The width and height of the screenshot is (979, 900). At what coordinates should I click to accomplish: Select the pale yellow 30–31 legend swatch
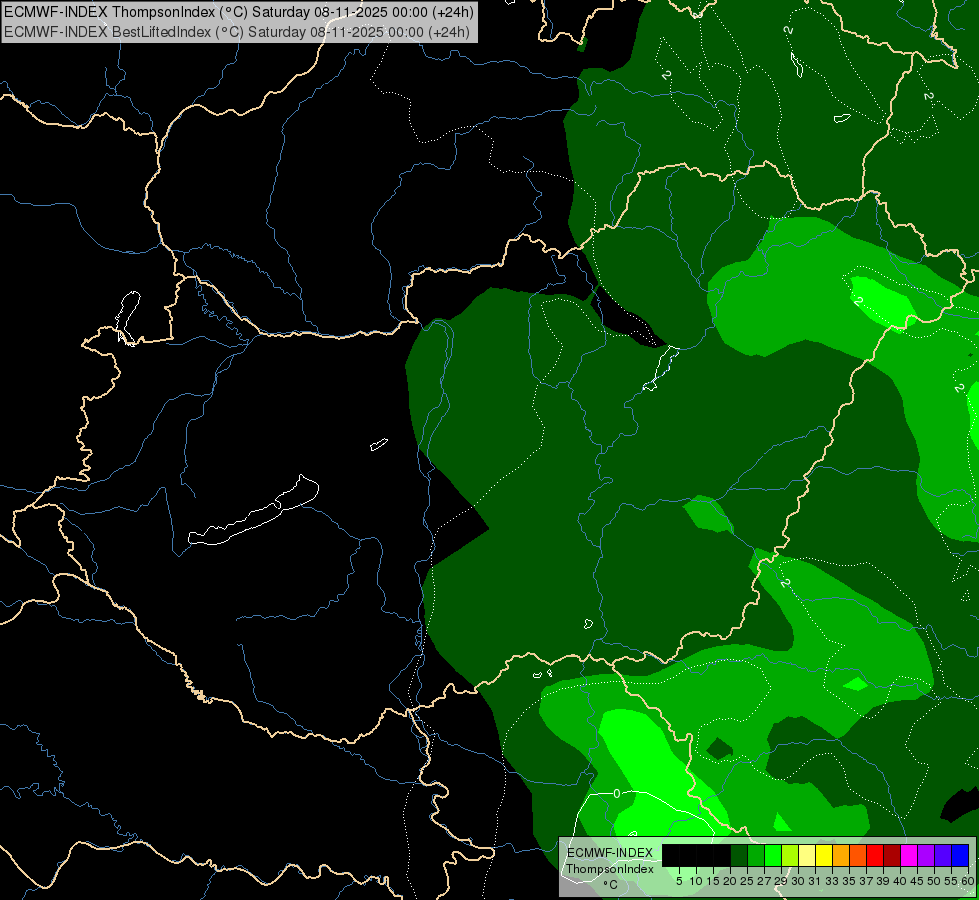[806, 855]
